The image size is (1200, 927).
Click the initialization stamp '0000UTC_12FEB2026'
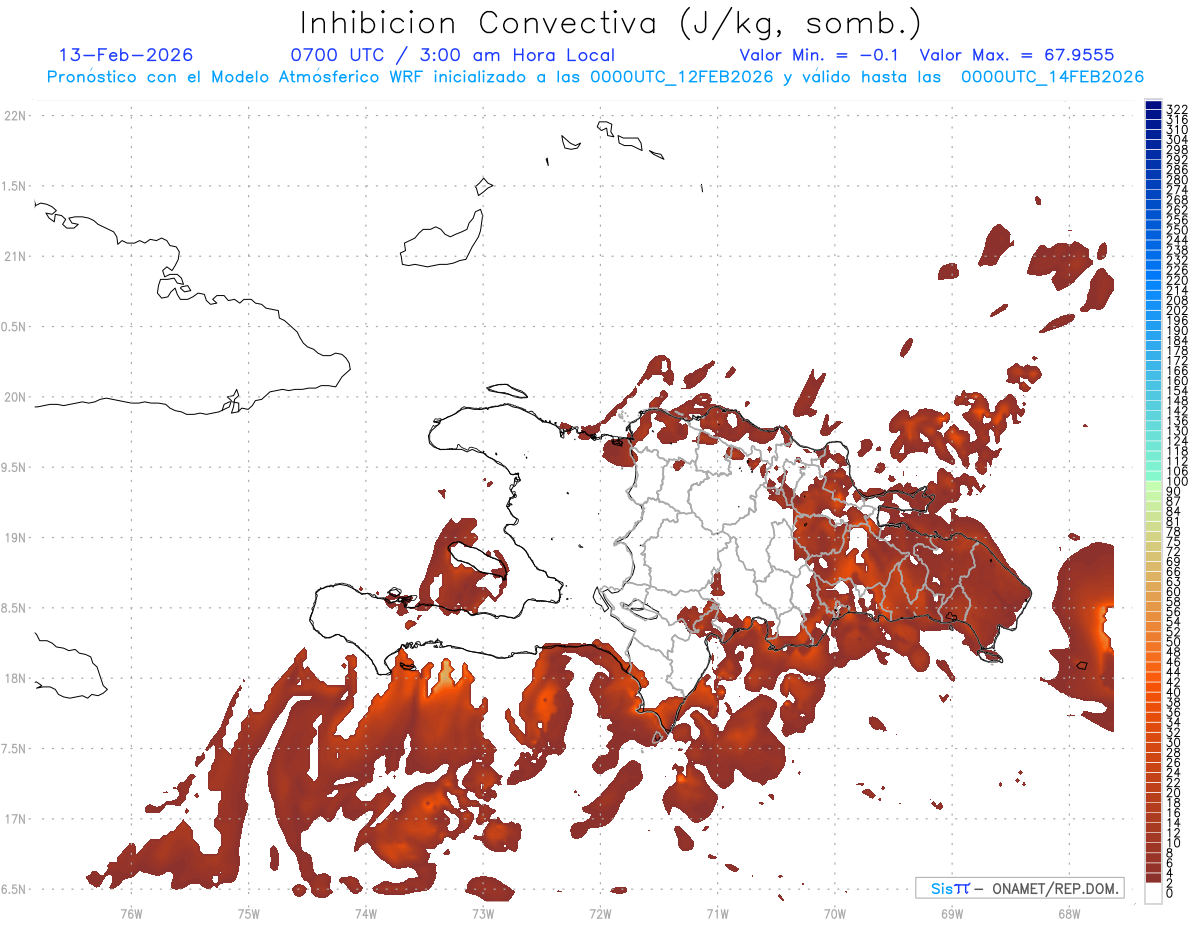pyautogui.click(x=681, y=77)
